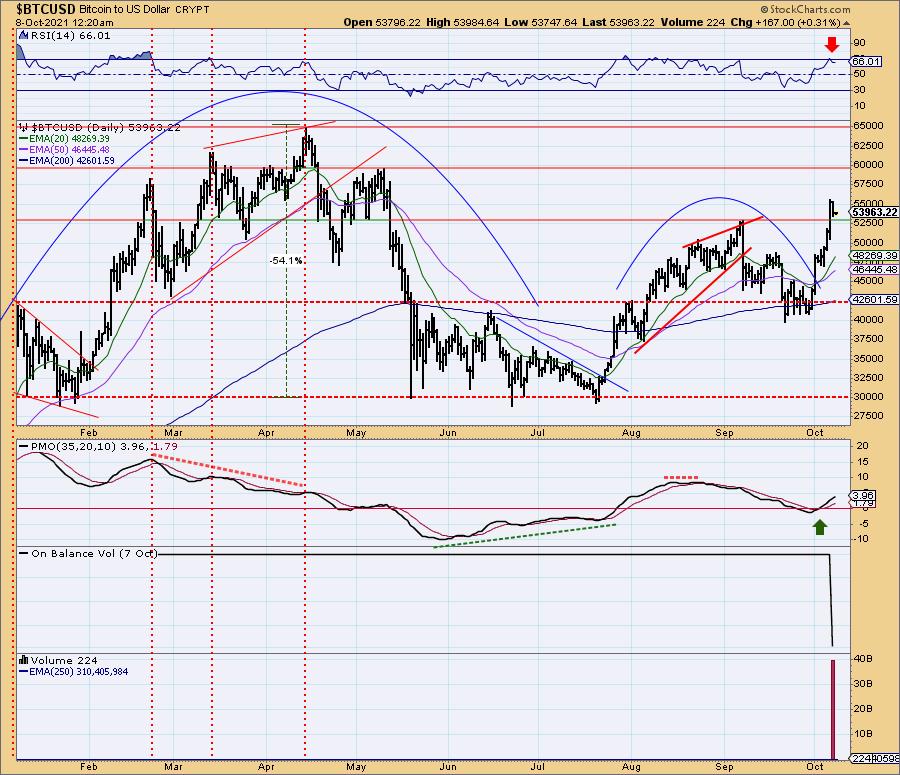
Task: Click the RSI(14) indicator panel icon
Action: coord(23,35)
